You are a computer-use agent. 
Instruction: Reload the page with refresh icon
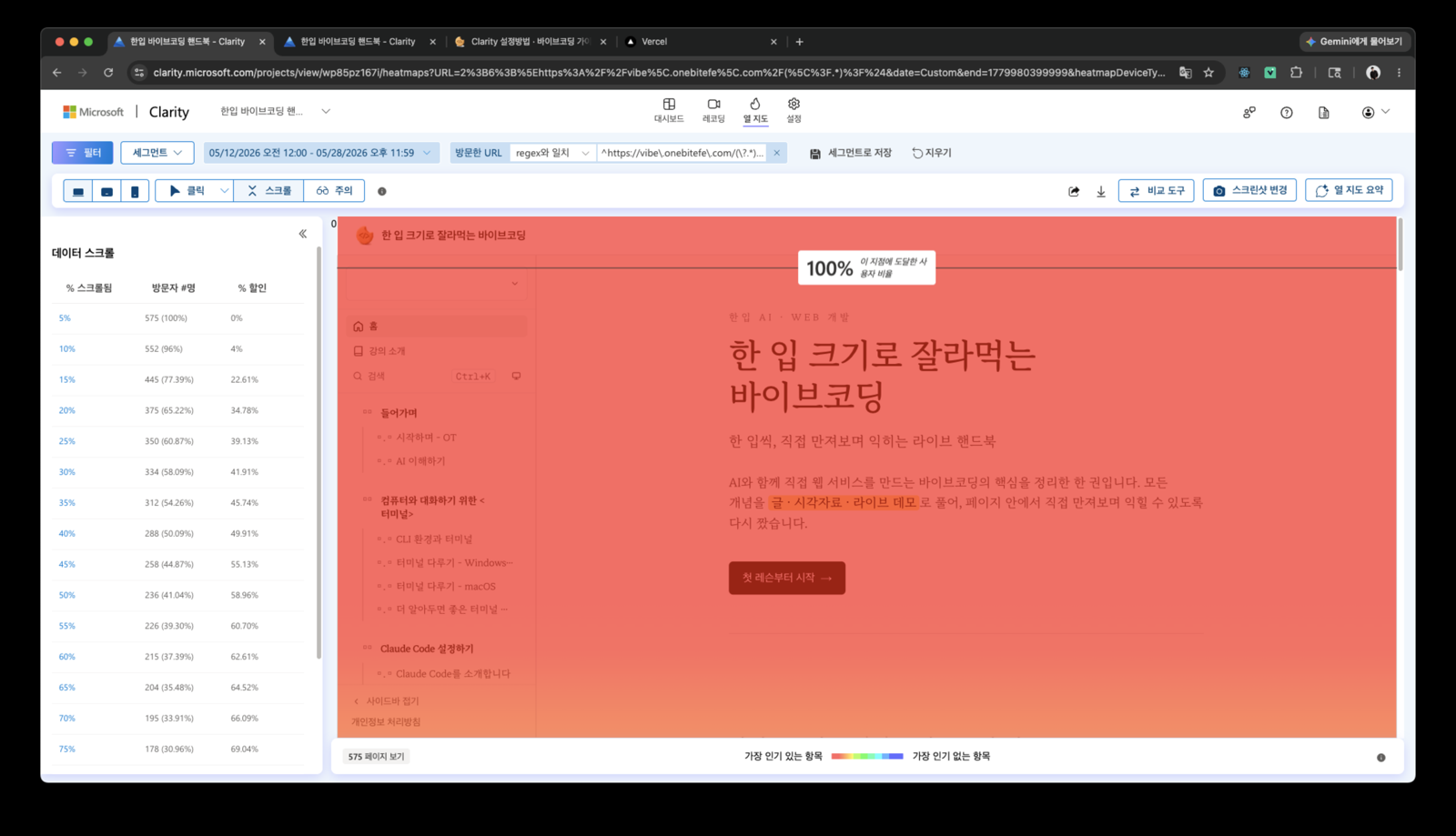pyautogui.click(x=108, y=73)
